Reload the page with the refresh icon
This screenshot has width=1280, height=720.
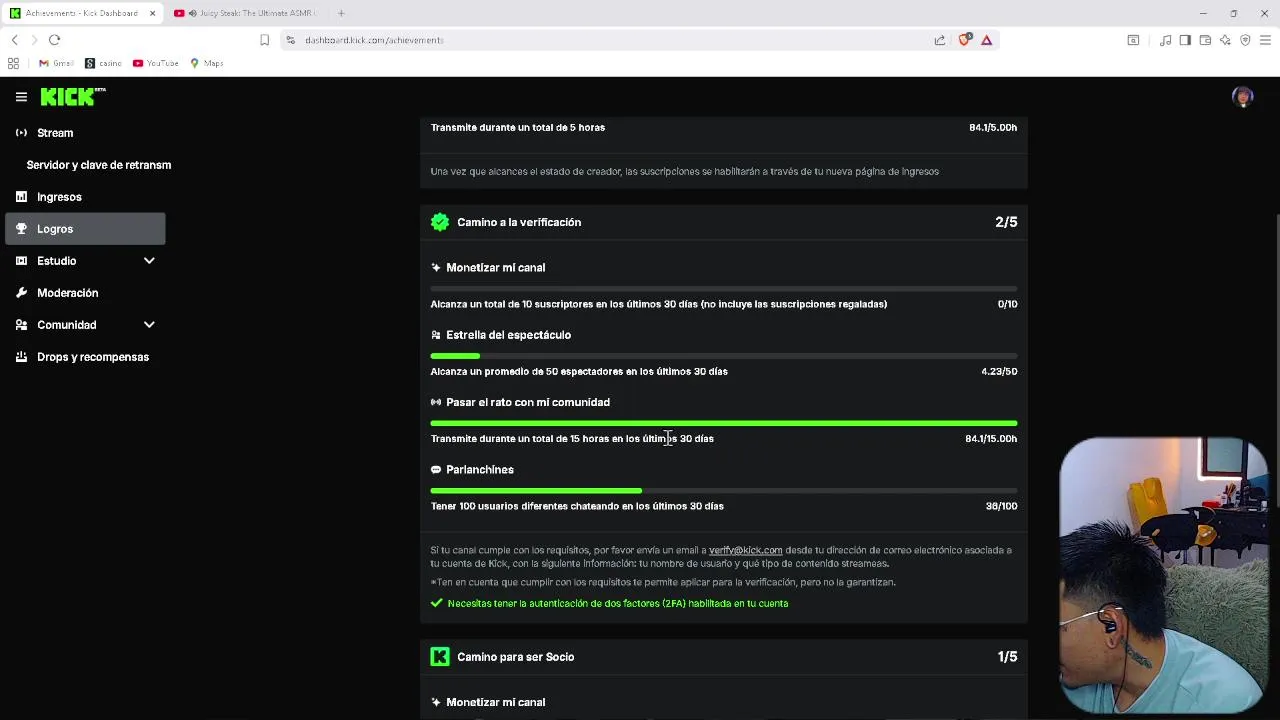(54, 40)
